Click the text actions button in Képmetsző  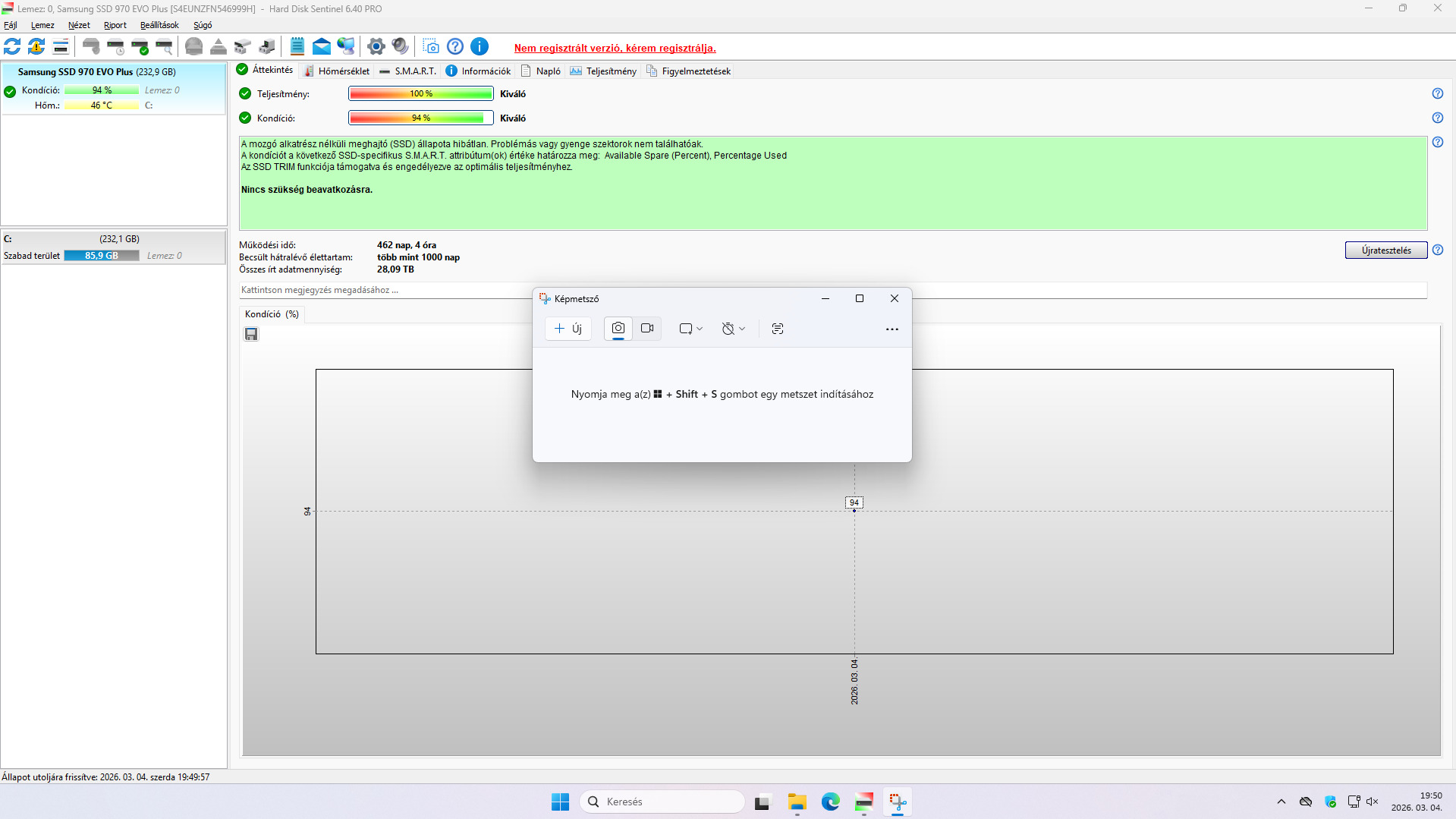[x=778, y=329]
